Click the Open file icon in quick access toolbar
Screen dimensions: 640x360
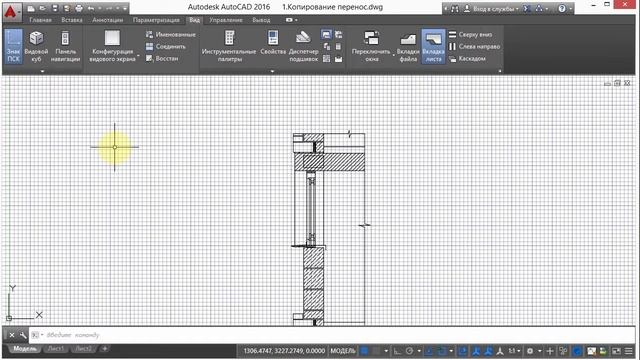point(42,8)
